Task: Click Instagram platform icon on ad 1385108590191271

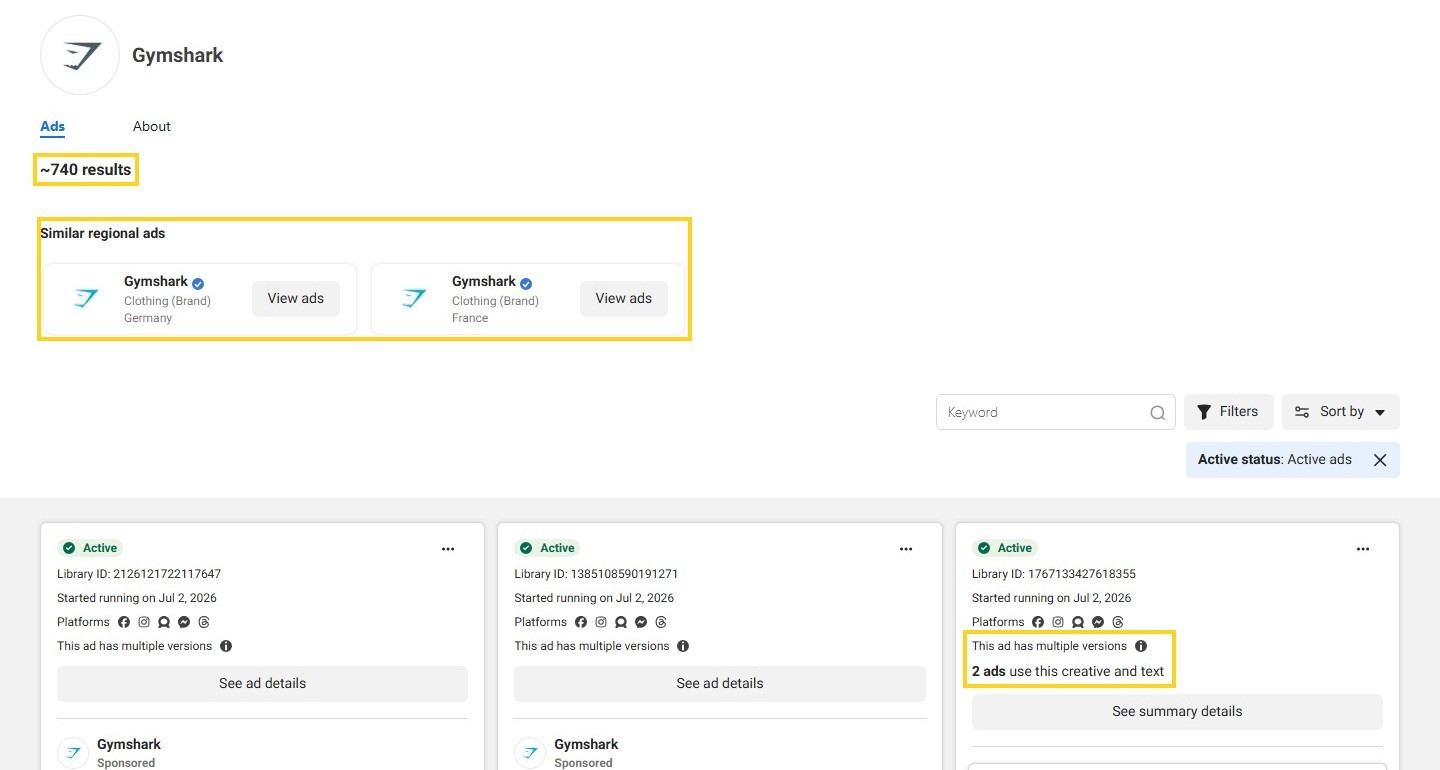Action: [601, 622]
